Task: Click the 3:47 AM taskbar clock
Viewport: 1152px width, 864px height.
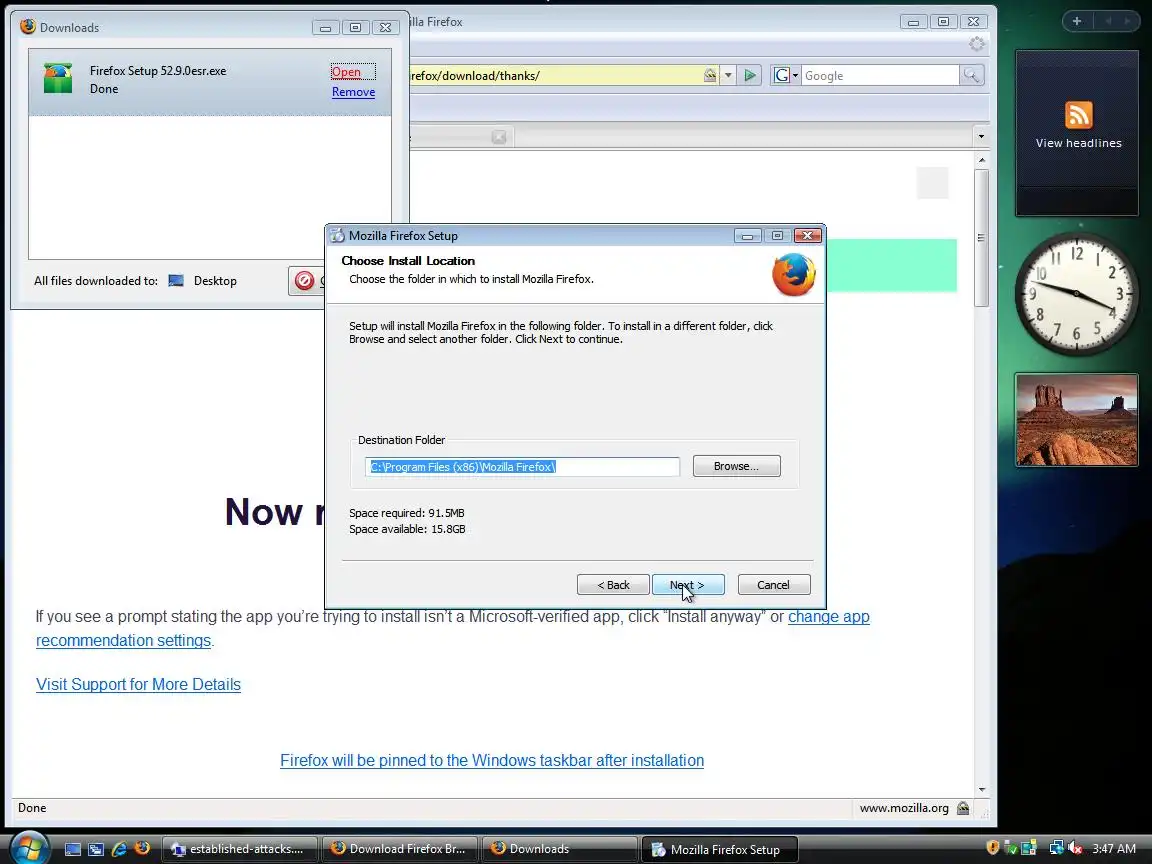Action: pyautogui.click(x=1114, y=849)
